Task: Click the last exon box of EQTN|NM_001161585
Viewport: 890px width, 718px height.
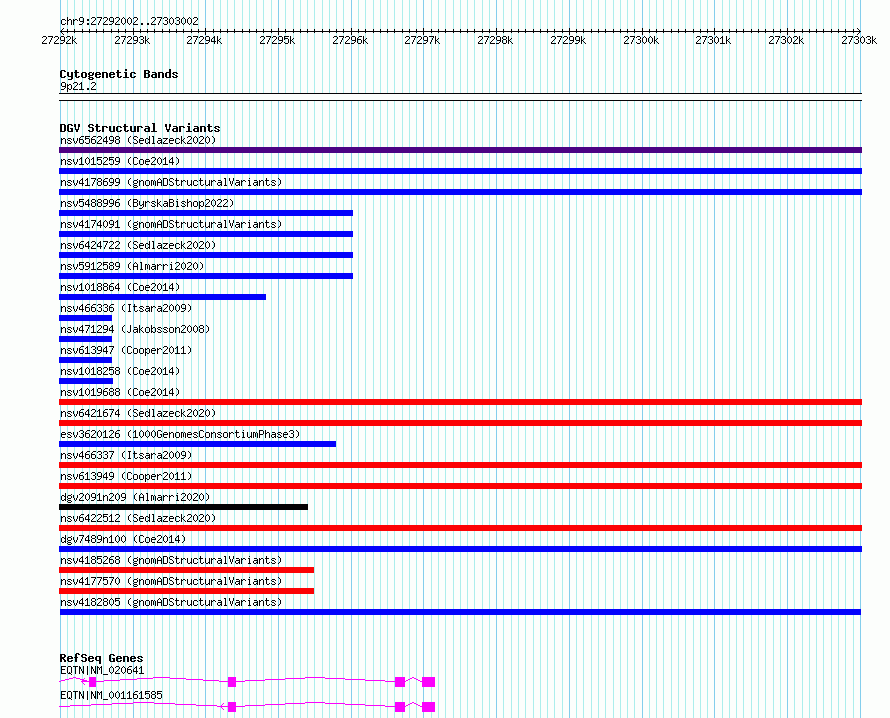Action: [429, 707]
